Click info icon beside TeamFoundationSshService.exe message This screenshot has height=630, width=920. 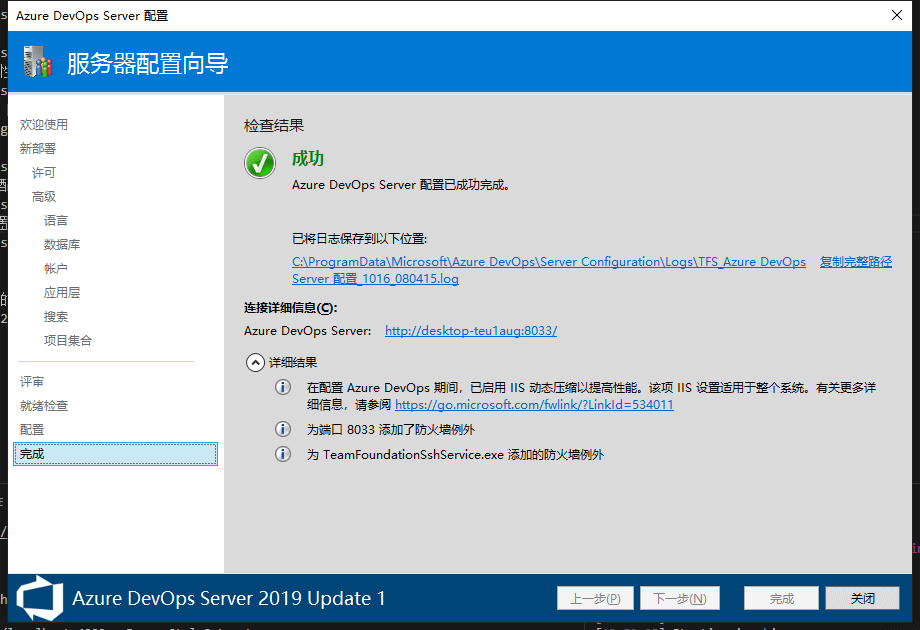click(283, 454)
